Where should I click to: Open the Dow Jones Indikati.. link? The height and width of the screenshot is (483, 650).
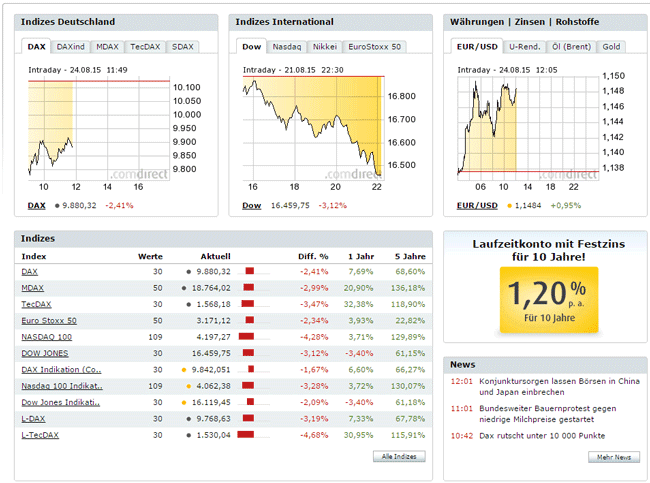pos(61,402)
